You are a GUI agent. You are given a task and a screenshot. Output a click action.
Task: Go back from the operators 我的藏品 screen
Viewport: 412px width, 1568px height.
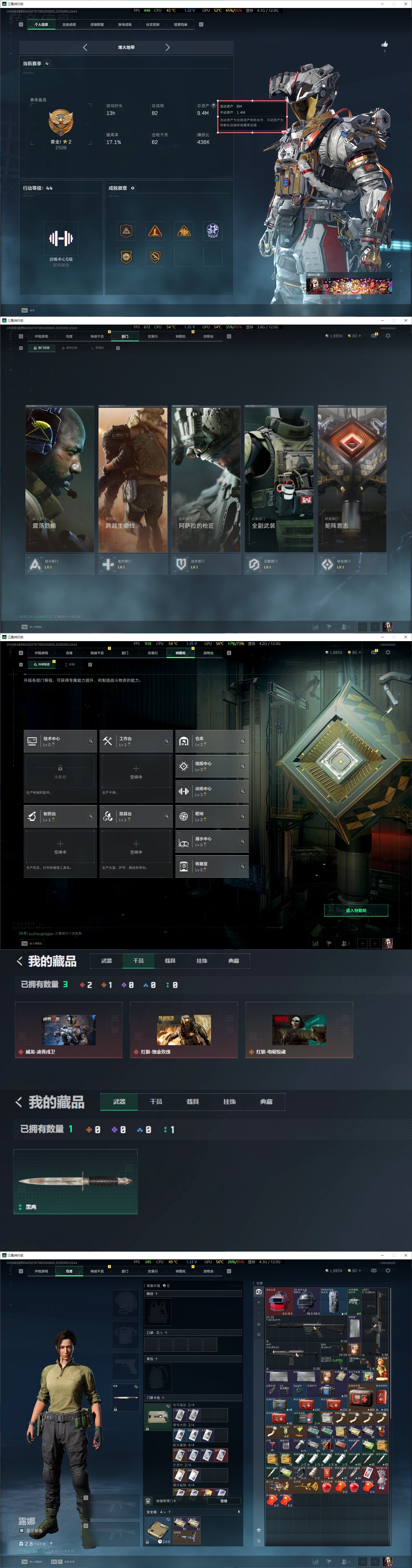(x=20, y=961)
